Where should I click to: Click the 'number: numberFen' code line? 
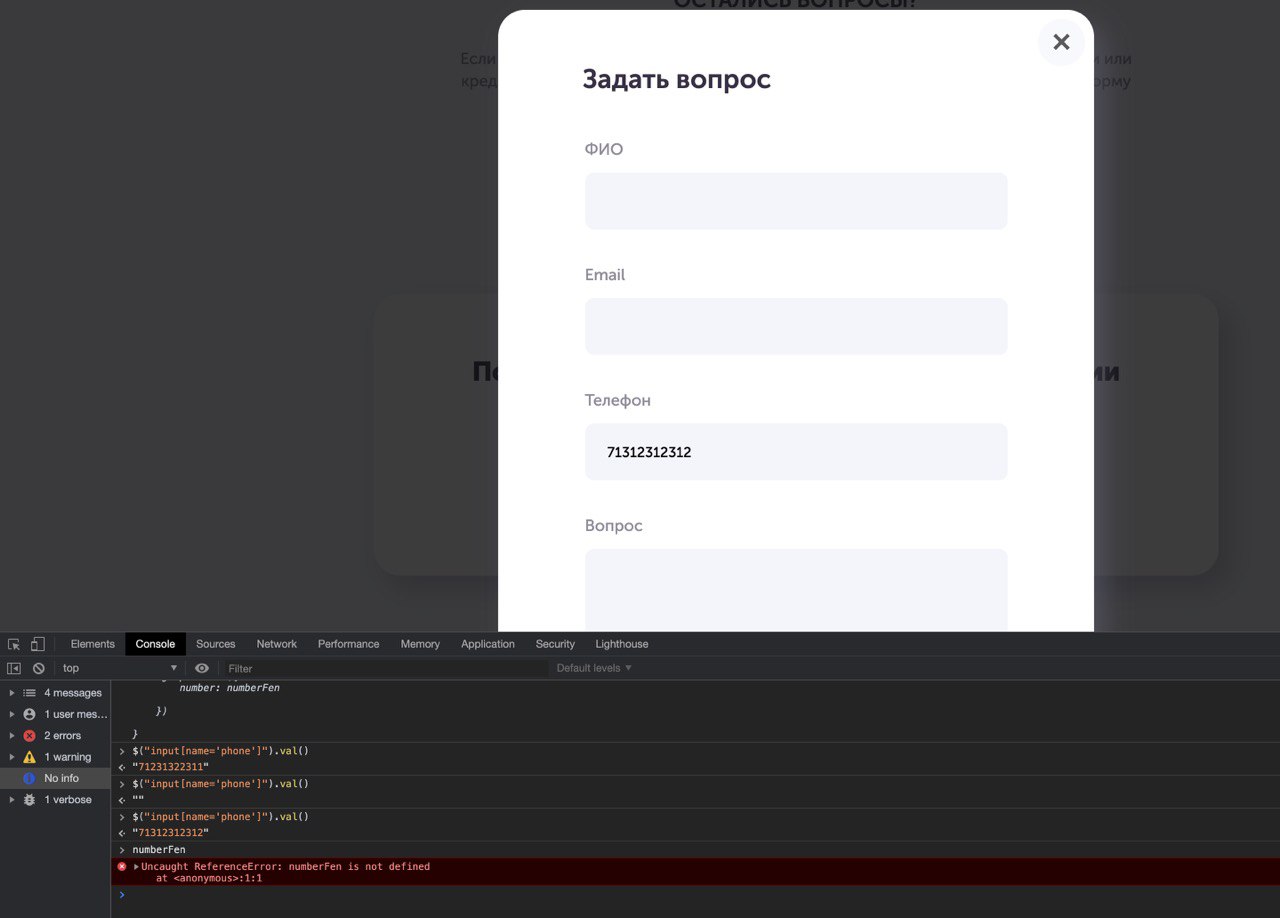[229, 688]
